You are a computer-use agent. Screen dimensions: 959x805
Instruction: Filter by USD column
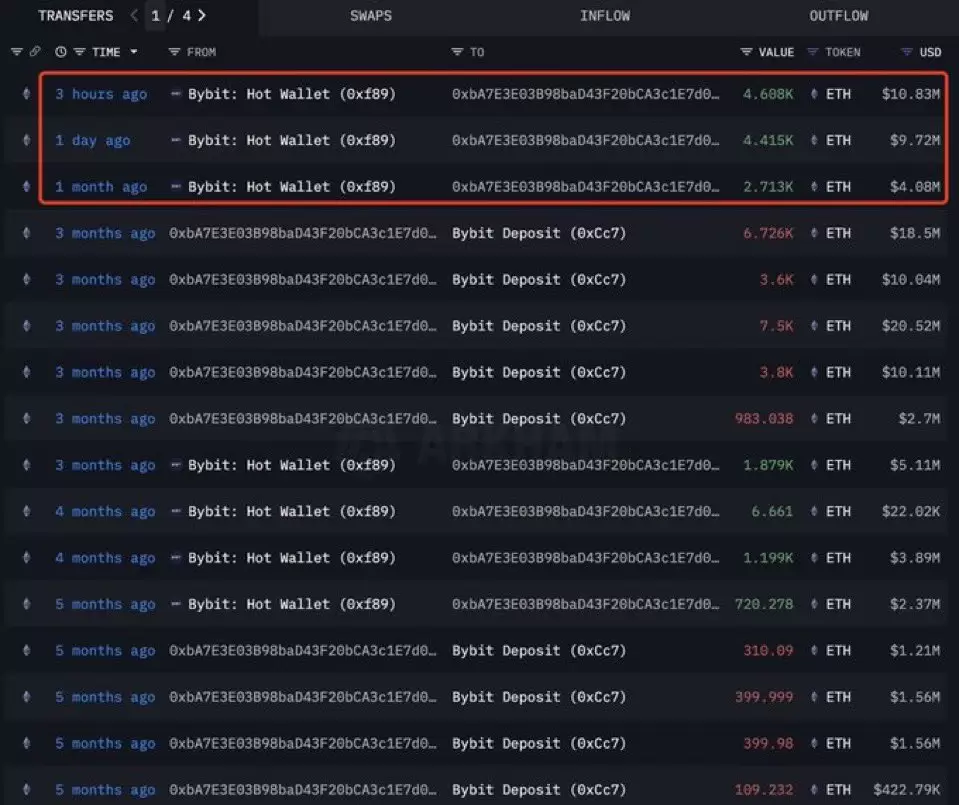(x=907, y=52)
